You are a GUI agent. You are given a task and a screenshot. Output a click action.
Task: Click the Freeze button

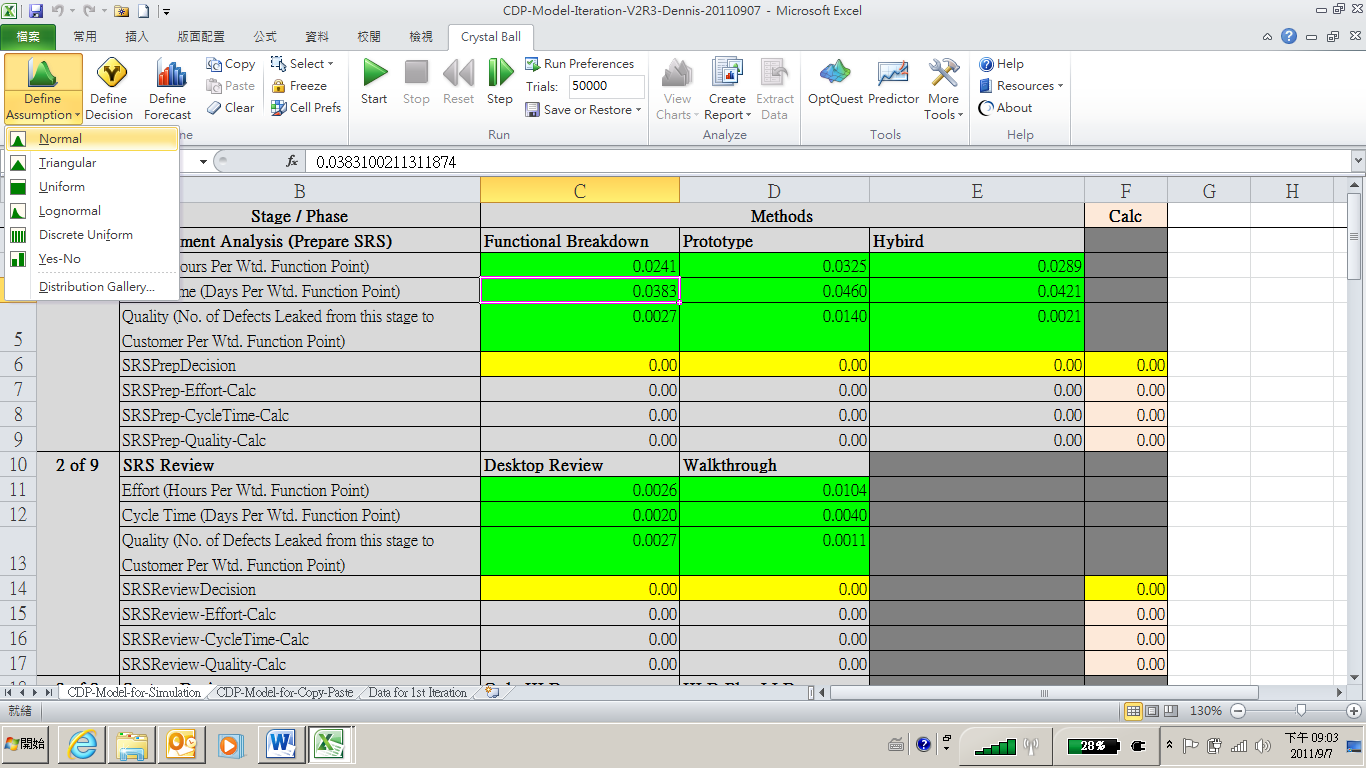click(299, 86)
